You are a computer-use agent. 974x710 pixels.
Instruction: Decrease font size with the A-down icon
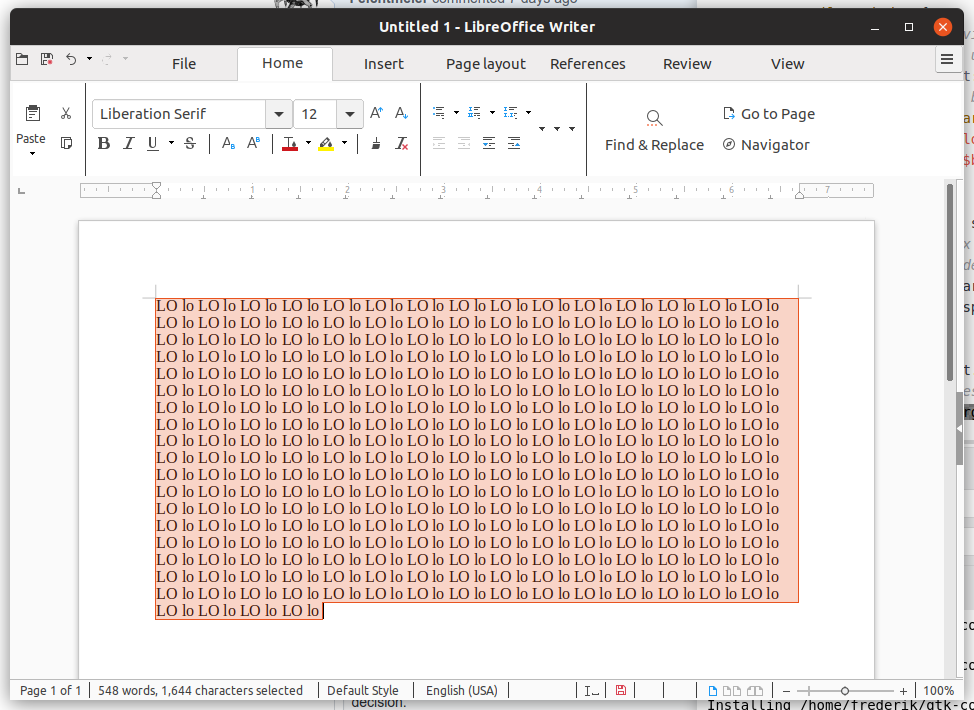(401, 114)
